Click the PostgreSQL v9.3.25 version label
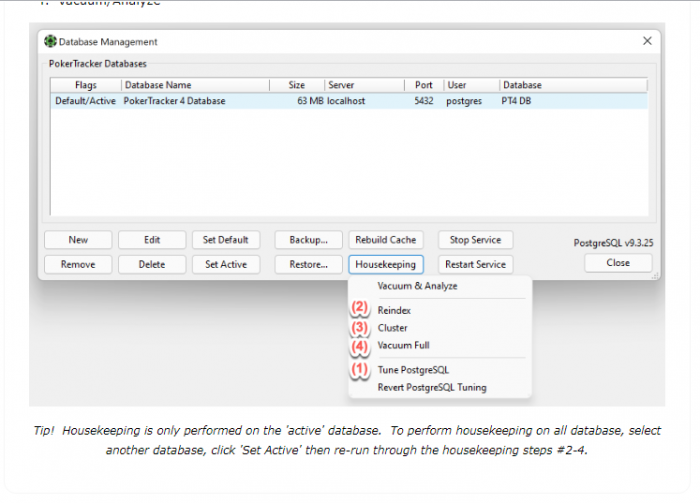This screenshot has width=700, height=503. [x=613, y=243]
